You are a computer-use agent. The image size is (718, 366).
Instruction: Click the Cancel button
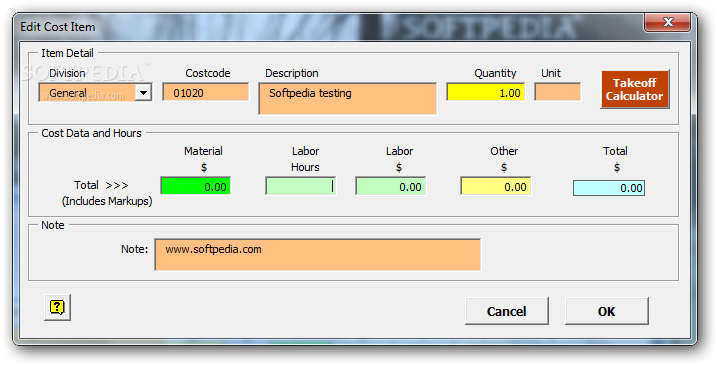pos(506,311)
